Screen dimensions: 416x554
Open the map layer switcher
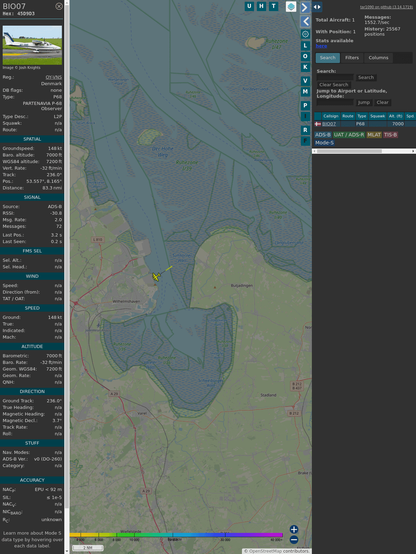pyautogui.click(x=291, y=6)
